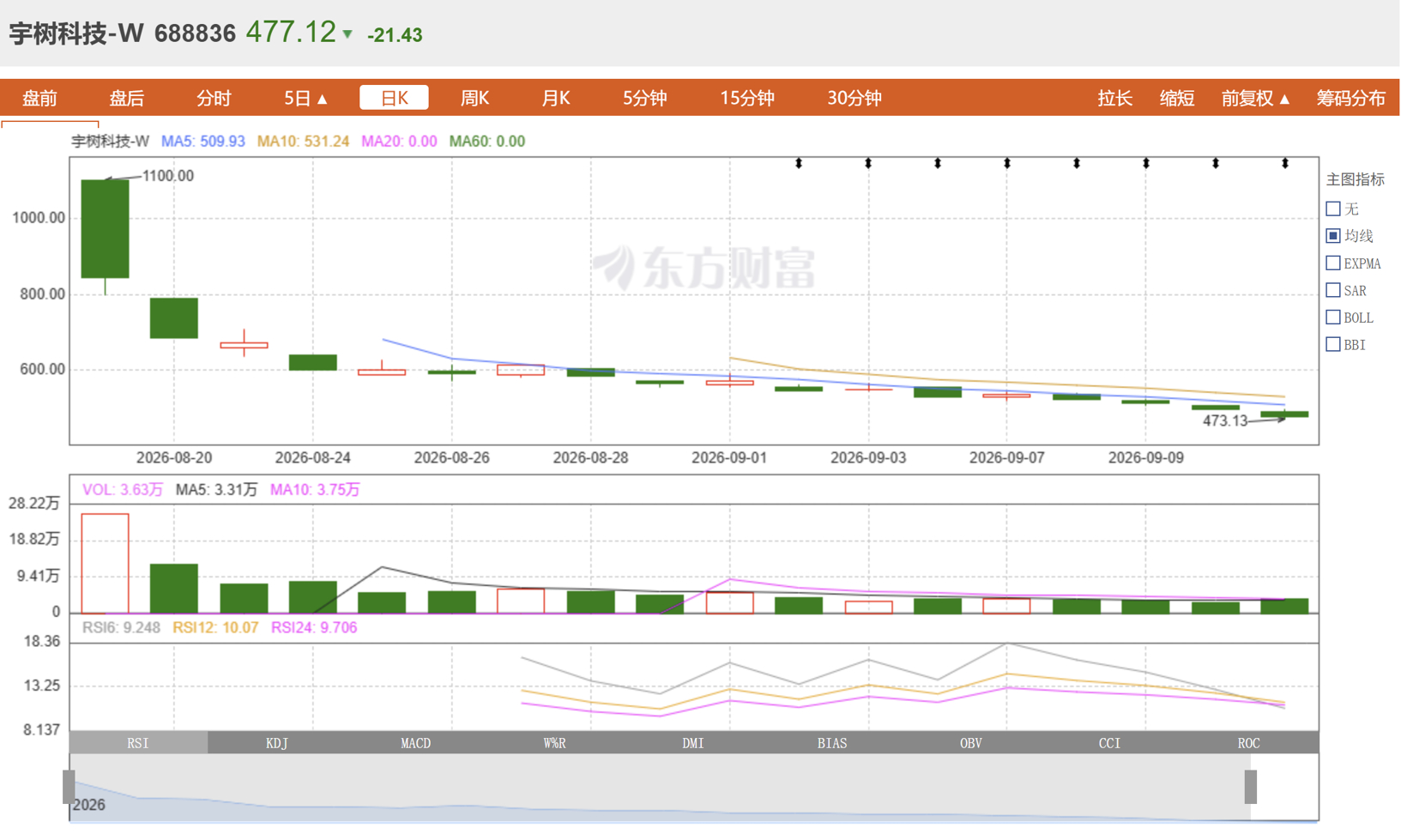The width and height of the screenshot is (1407, 840).
Task: Select the 日K daily candlestick tab
Action: coord(394,98)
